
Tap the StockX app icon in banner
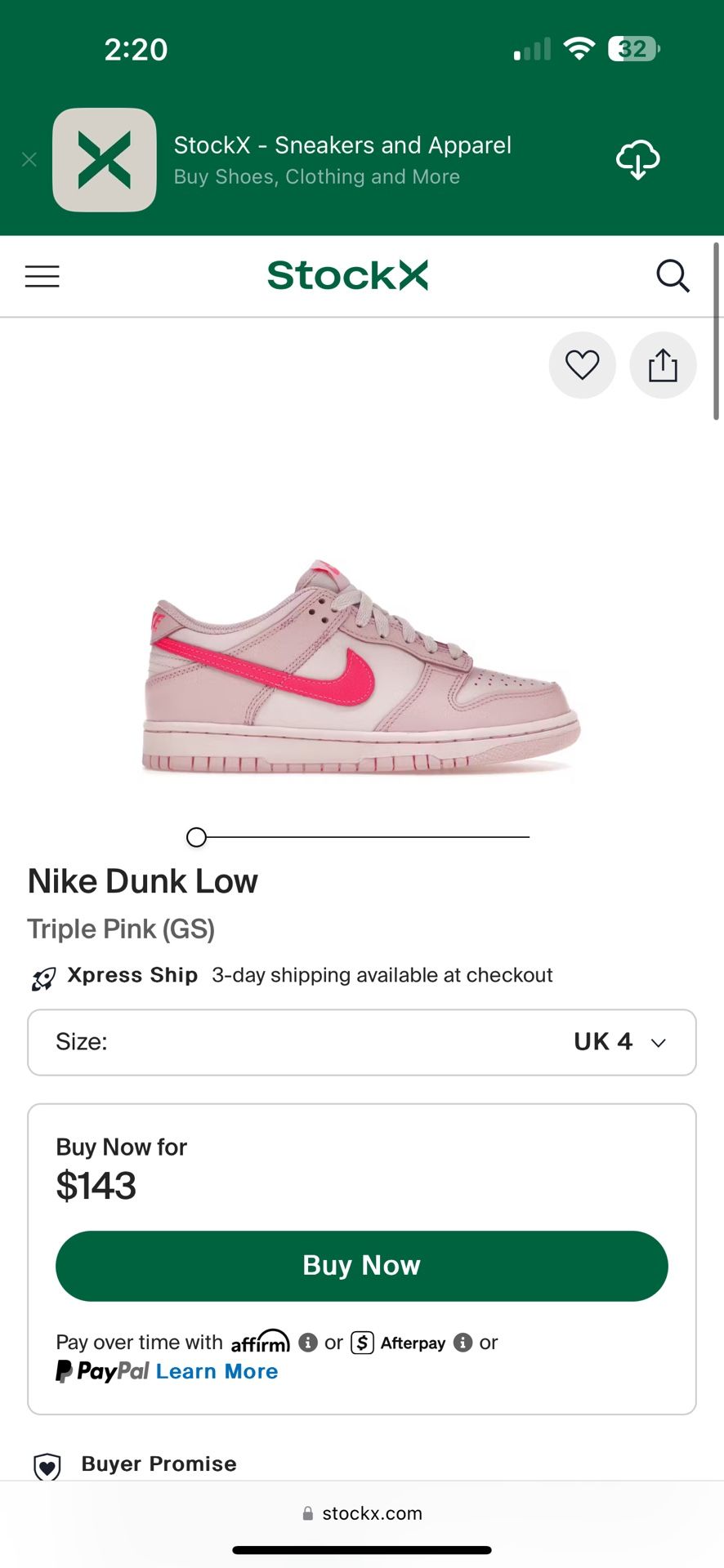tap(105, 159)
